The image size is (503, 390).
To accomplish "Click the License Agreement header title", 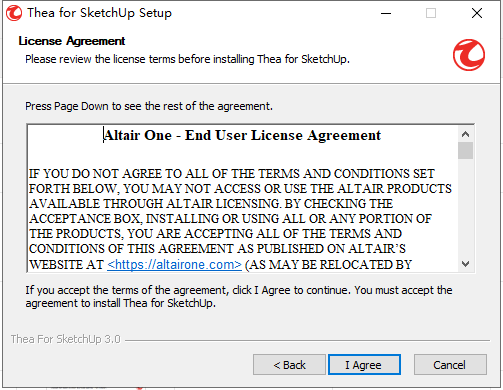I will tap(72, 41).
